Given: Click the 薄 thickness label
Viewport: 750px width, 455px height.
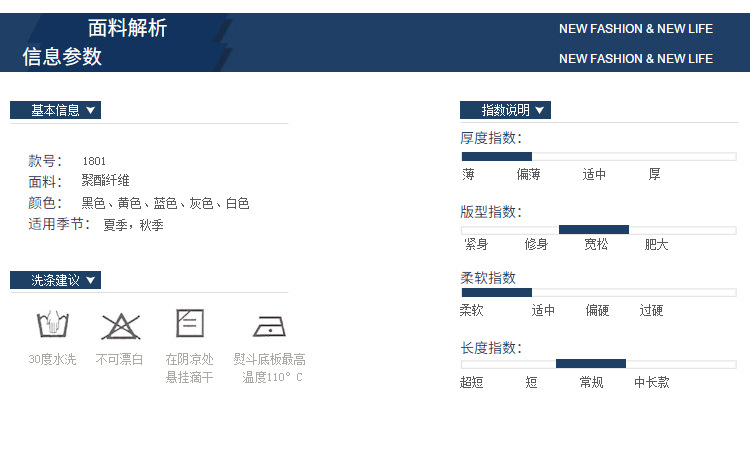Looking at the screenshot, I should 468,174.
